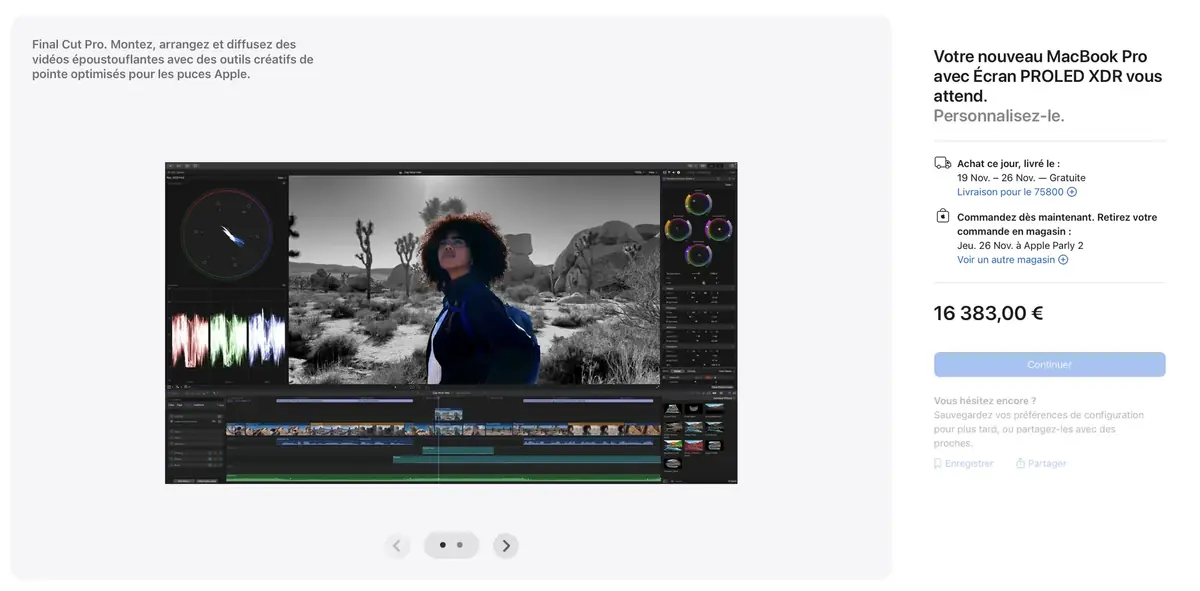Open the Voir un autre magasin link
Screen dimensions: 1200x591
tap(1012, 260)
